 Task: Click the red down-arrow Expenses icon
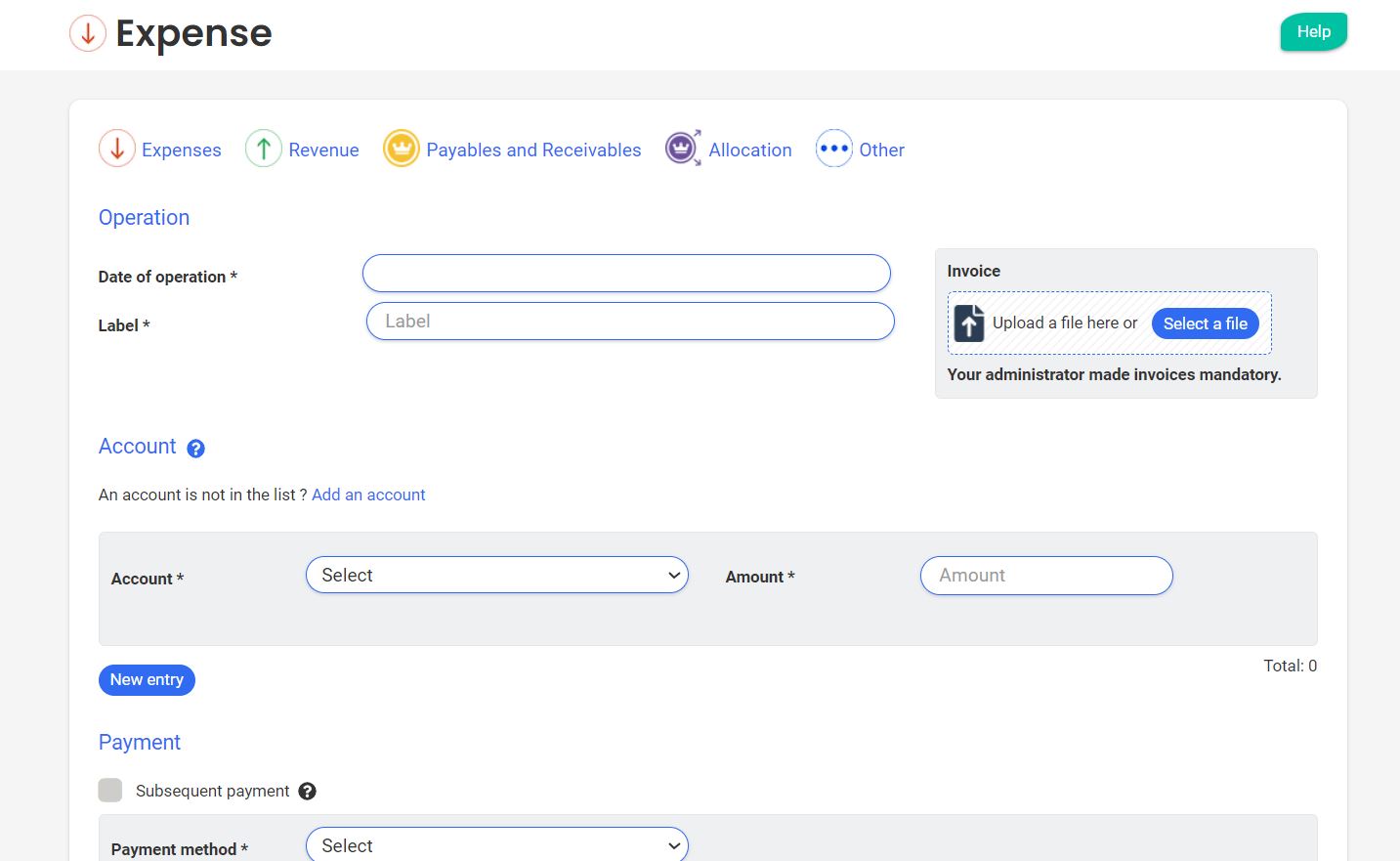116,149
